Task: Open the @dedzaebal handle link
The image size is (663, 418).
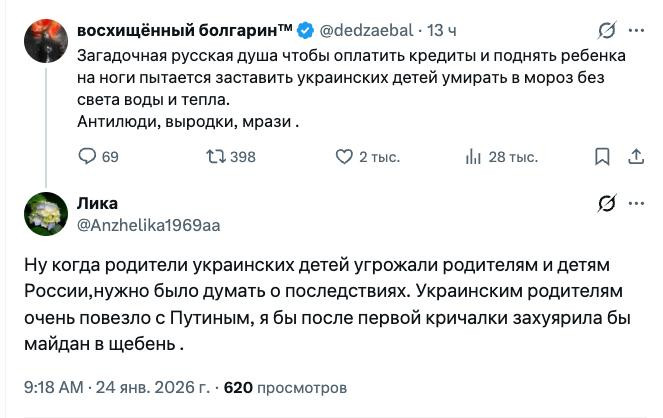Action: coord(368,31)
